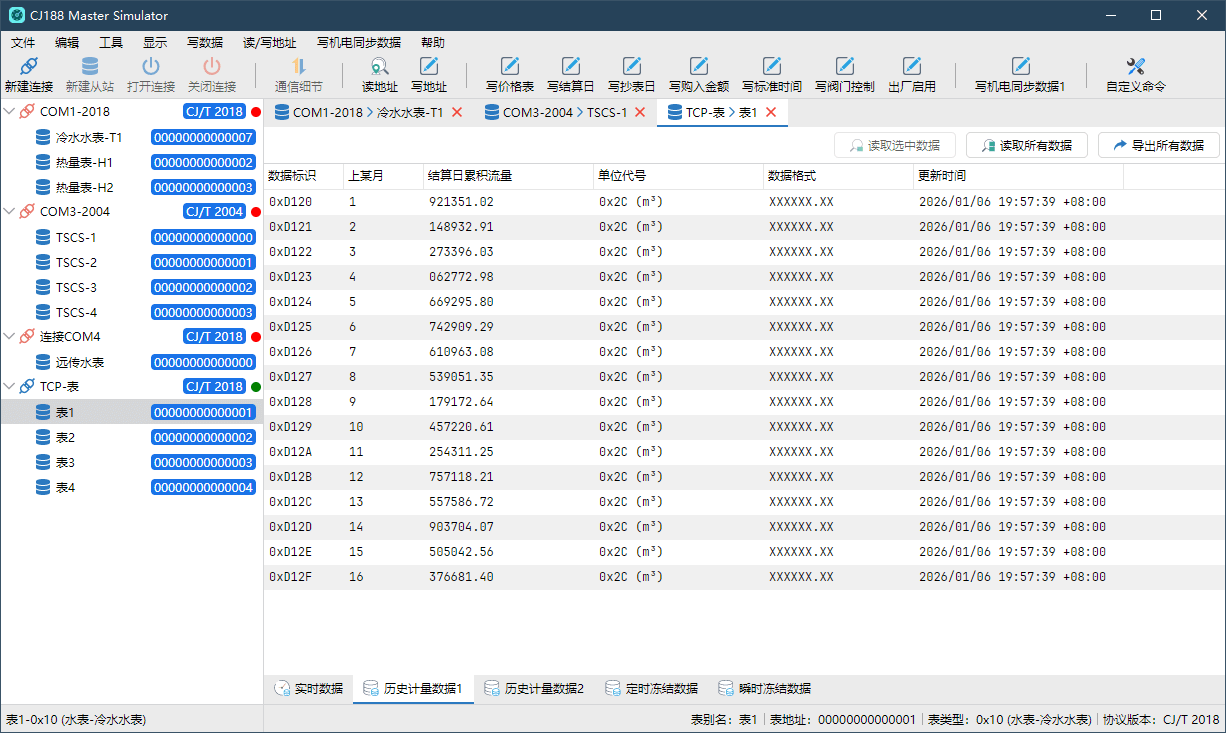Open the 写数据 menu
This screenshot has height=733, width=1226.
tap(204, 43)
